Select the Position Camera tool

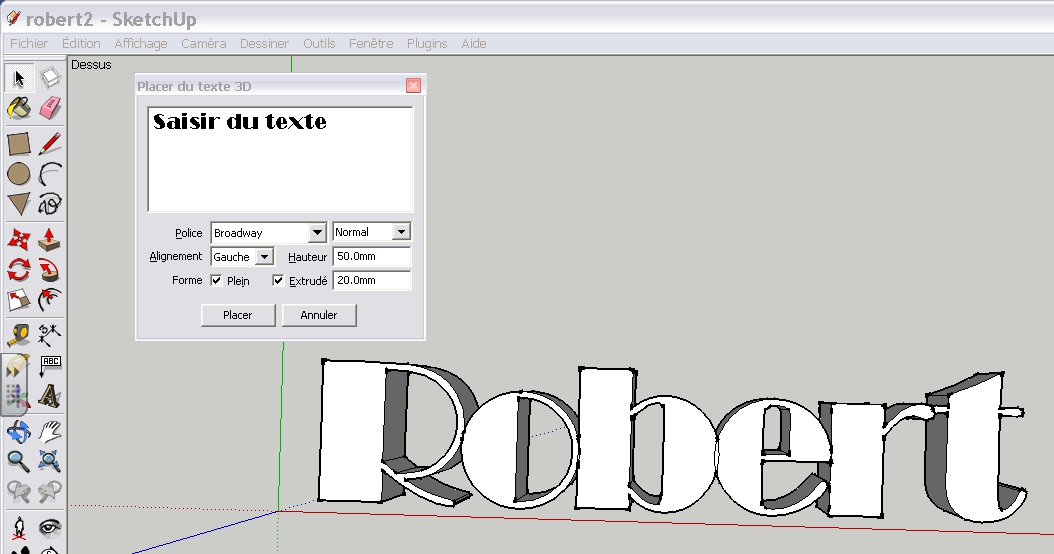(x=19, y=528)
